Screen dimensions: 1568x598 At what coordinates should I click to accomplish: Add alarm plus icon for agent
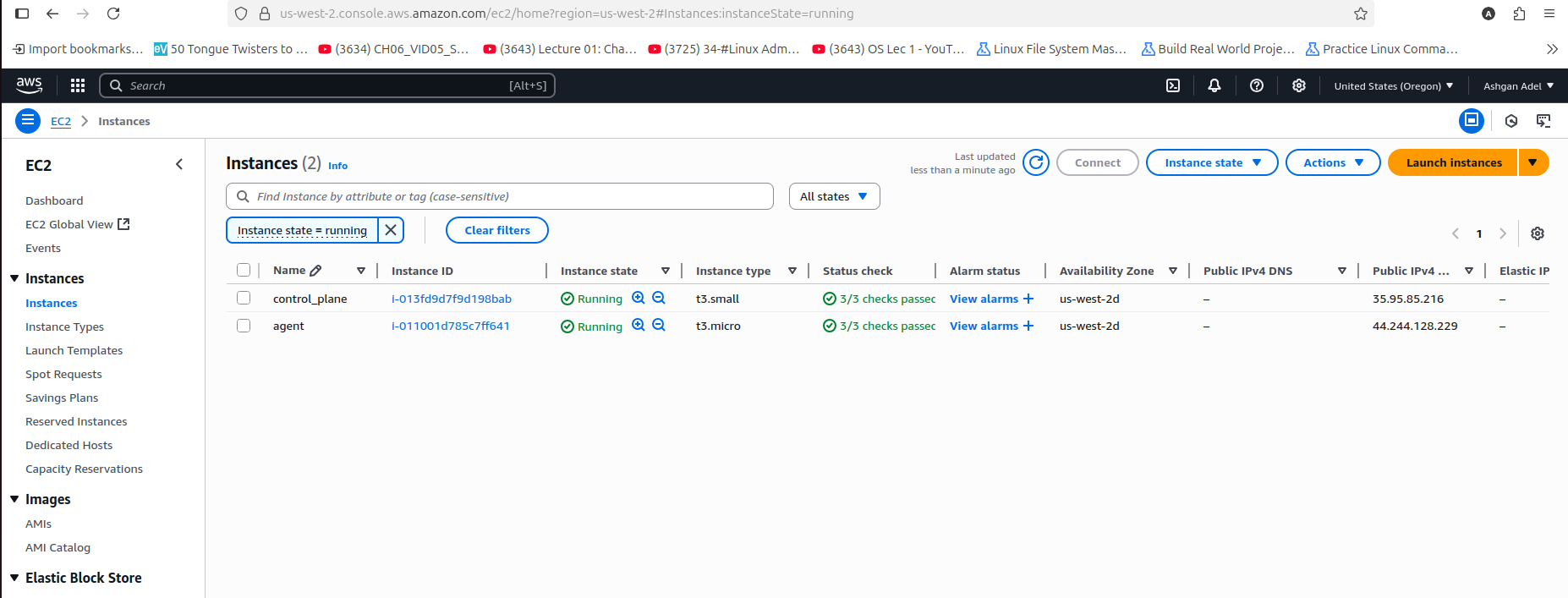point(1028,326)
